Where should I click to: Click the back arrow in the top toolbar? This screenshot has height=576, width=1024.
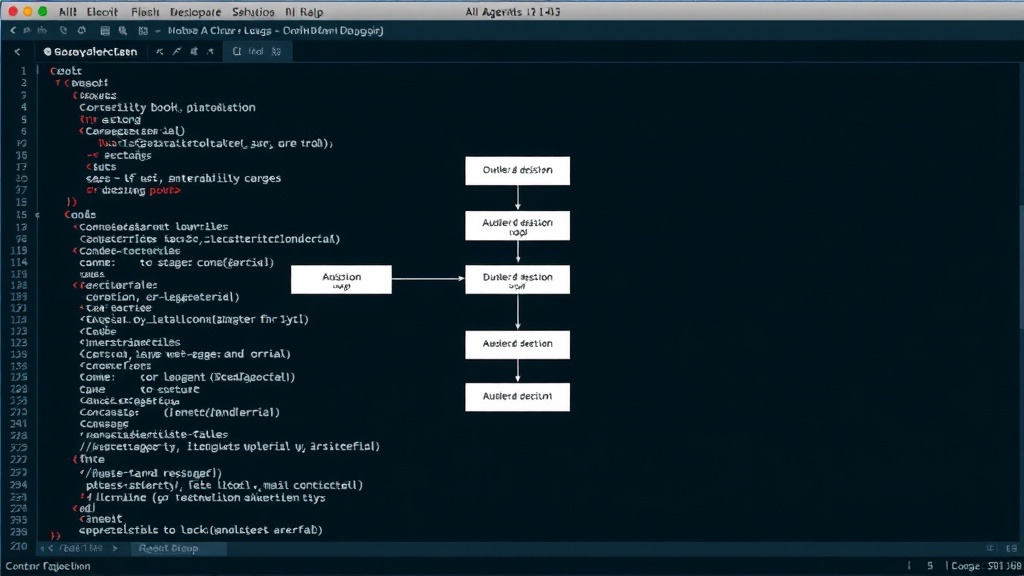coord(13,31)
